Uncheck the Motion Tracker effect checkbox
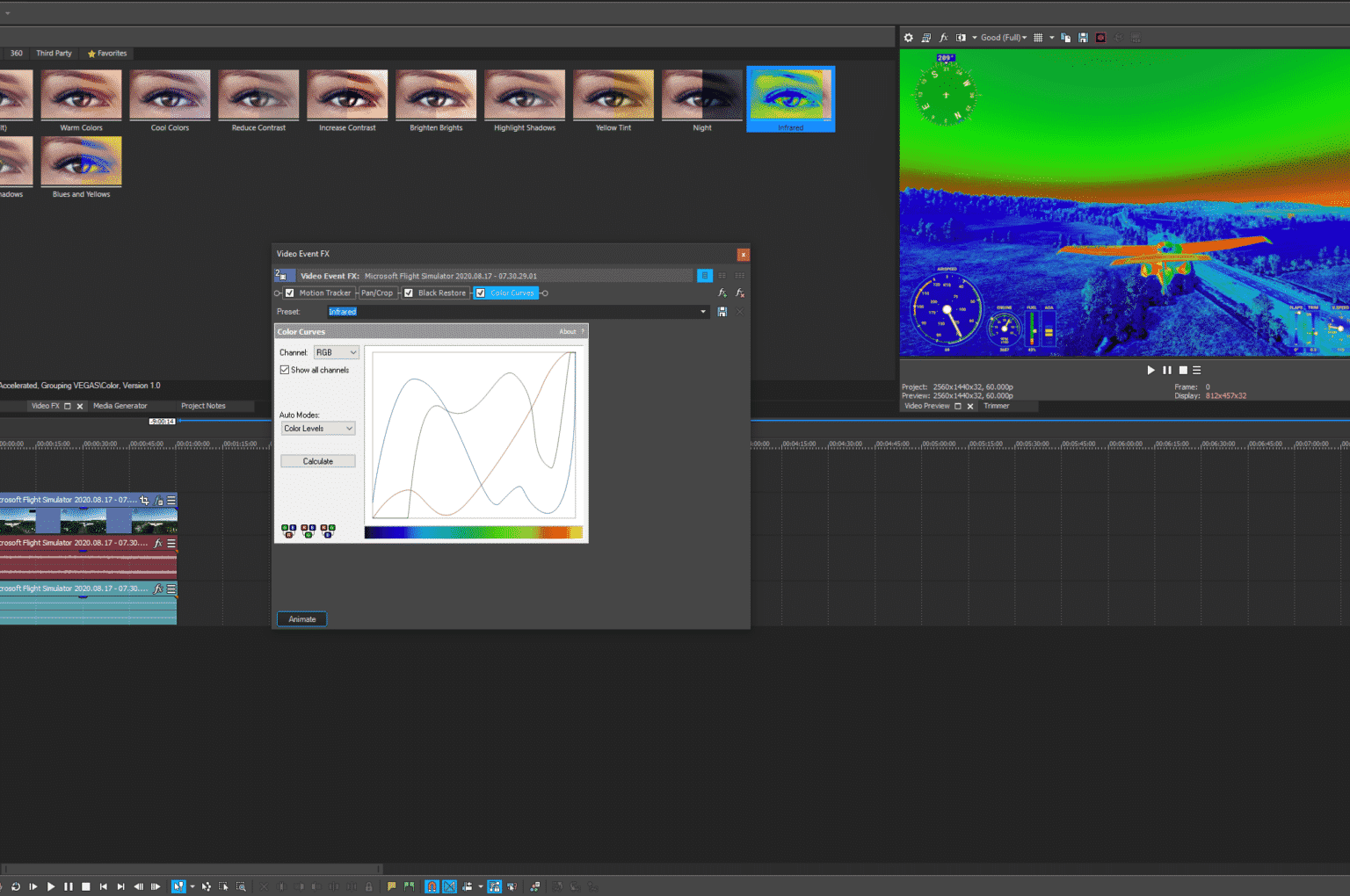 point(290,293)
